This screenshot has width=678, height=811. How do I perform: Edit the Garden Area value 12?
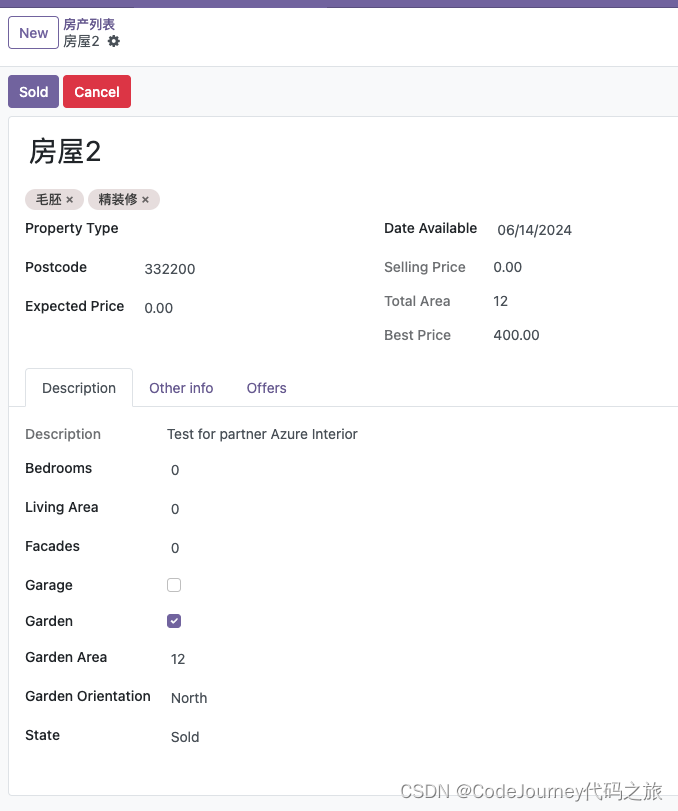click(x=178, y=658)
